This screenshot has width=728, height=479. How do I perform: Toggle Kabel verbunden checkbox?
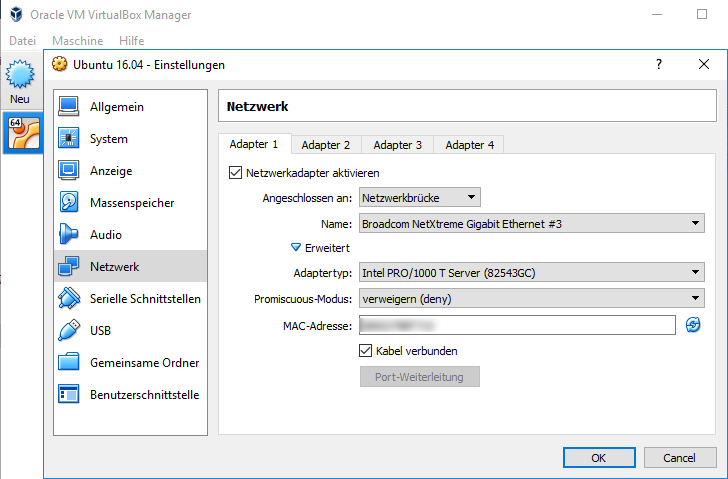pyautogui.click(x=365, y=350)
